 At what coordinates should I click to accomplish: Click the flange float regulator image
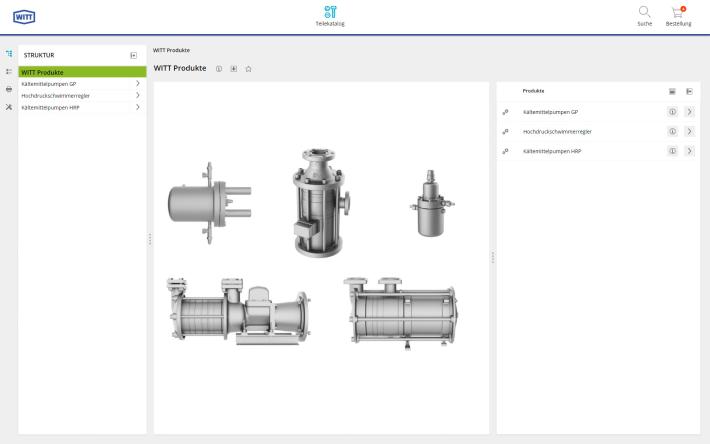tap(210, 203)
